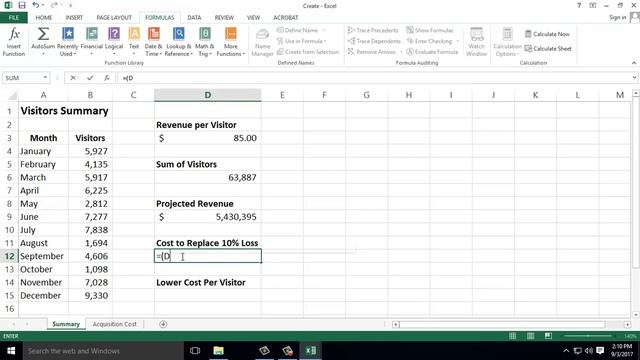Click the select-all corner triangle

13,96
